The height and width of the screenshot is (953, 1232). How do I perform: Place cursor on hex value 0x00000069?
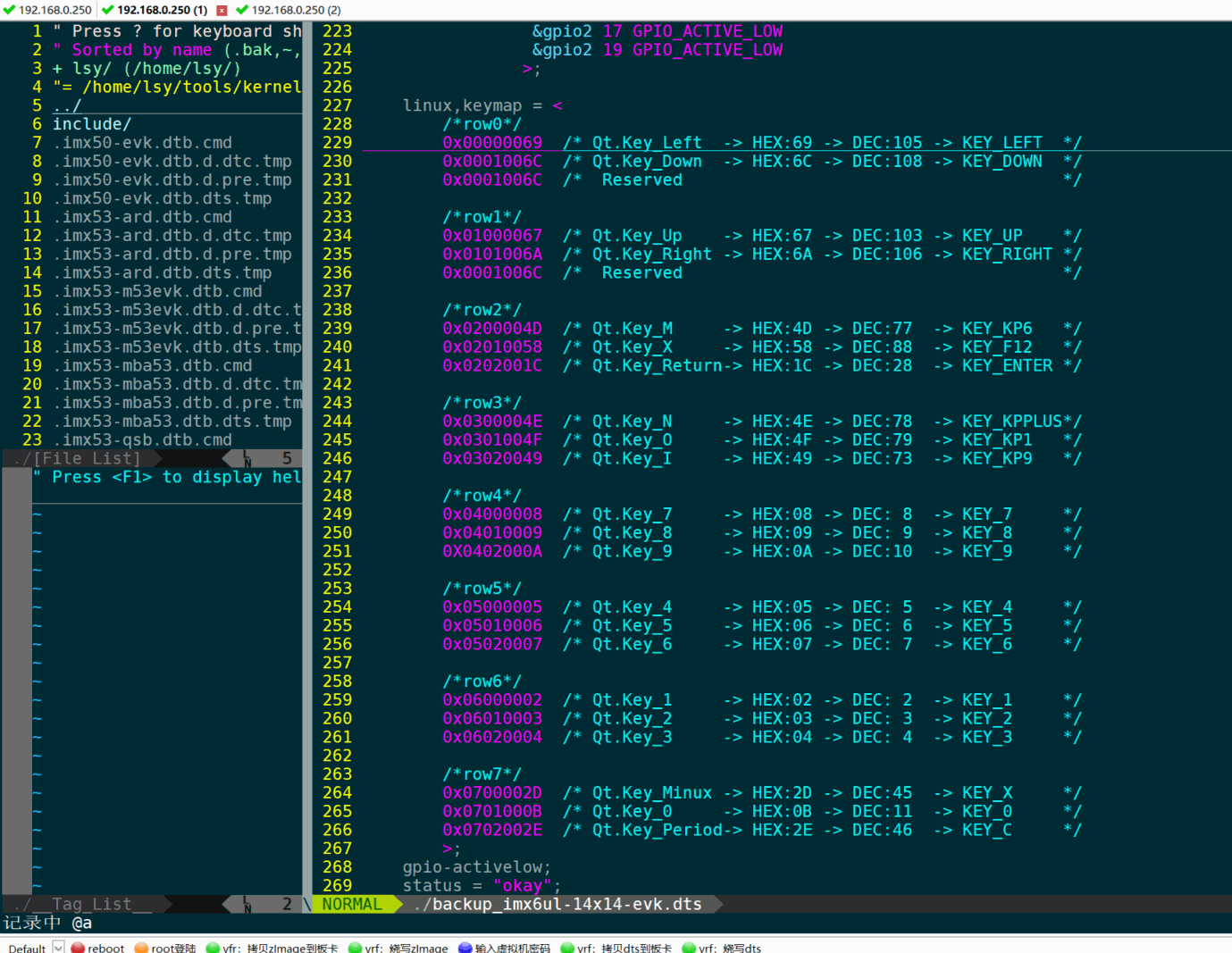pyautogui.click(x=492, y=143)
